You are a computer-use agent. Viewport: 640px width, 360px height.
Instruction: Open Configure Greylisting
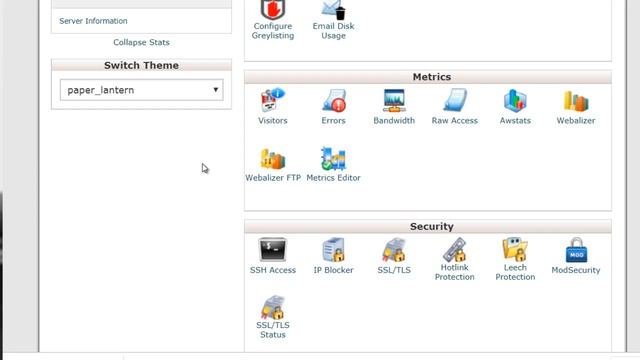coord(273,20)
